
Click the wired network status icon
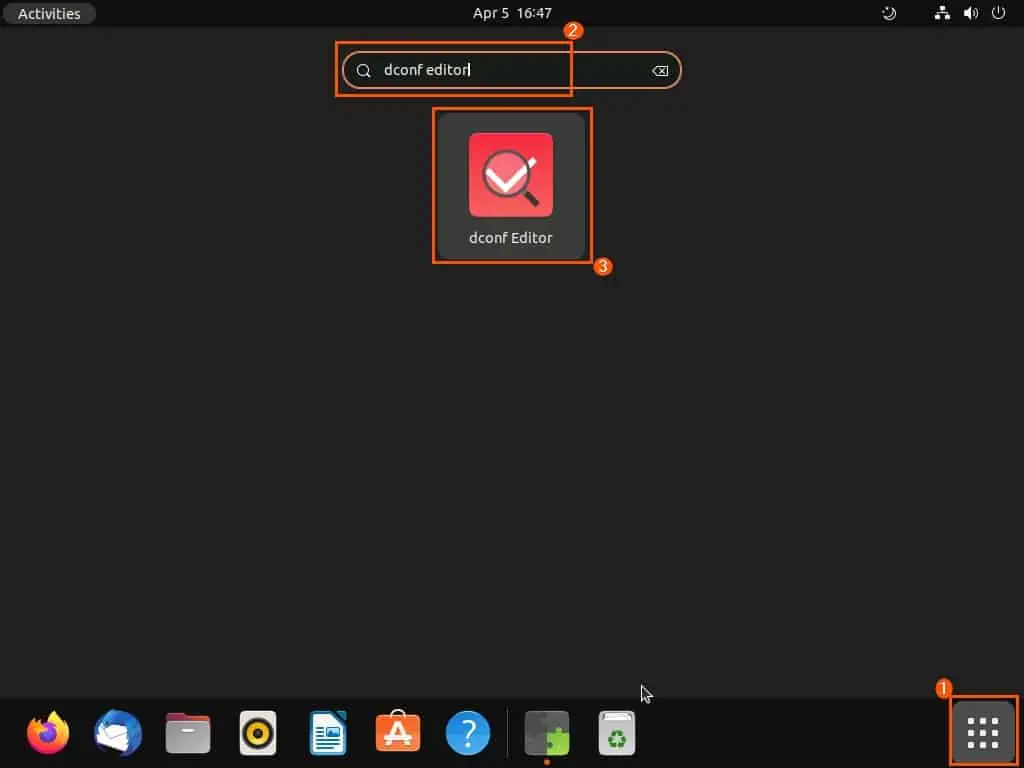[x=941, y=14]
